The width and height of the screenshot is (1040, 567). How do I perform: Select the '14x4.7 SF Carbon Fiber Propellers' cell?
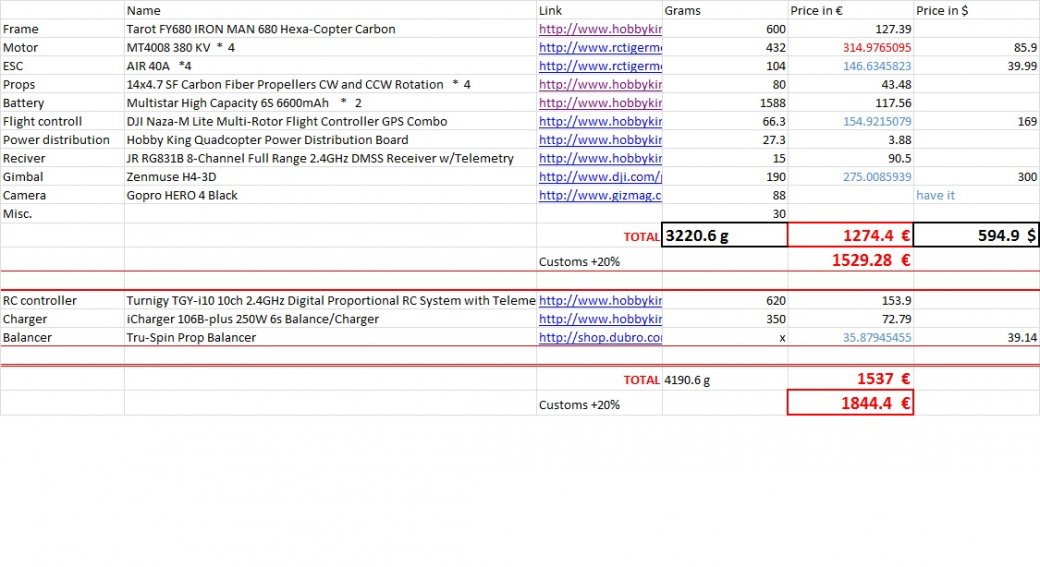pyautogui.click(x=330, y=85)
